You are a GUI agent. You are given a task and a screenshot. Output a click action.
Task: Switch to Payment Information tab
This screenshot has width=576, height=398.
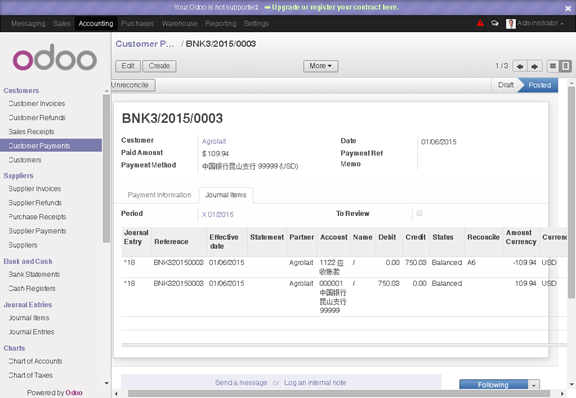coord(159,195)
